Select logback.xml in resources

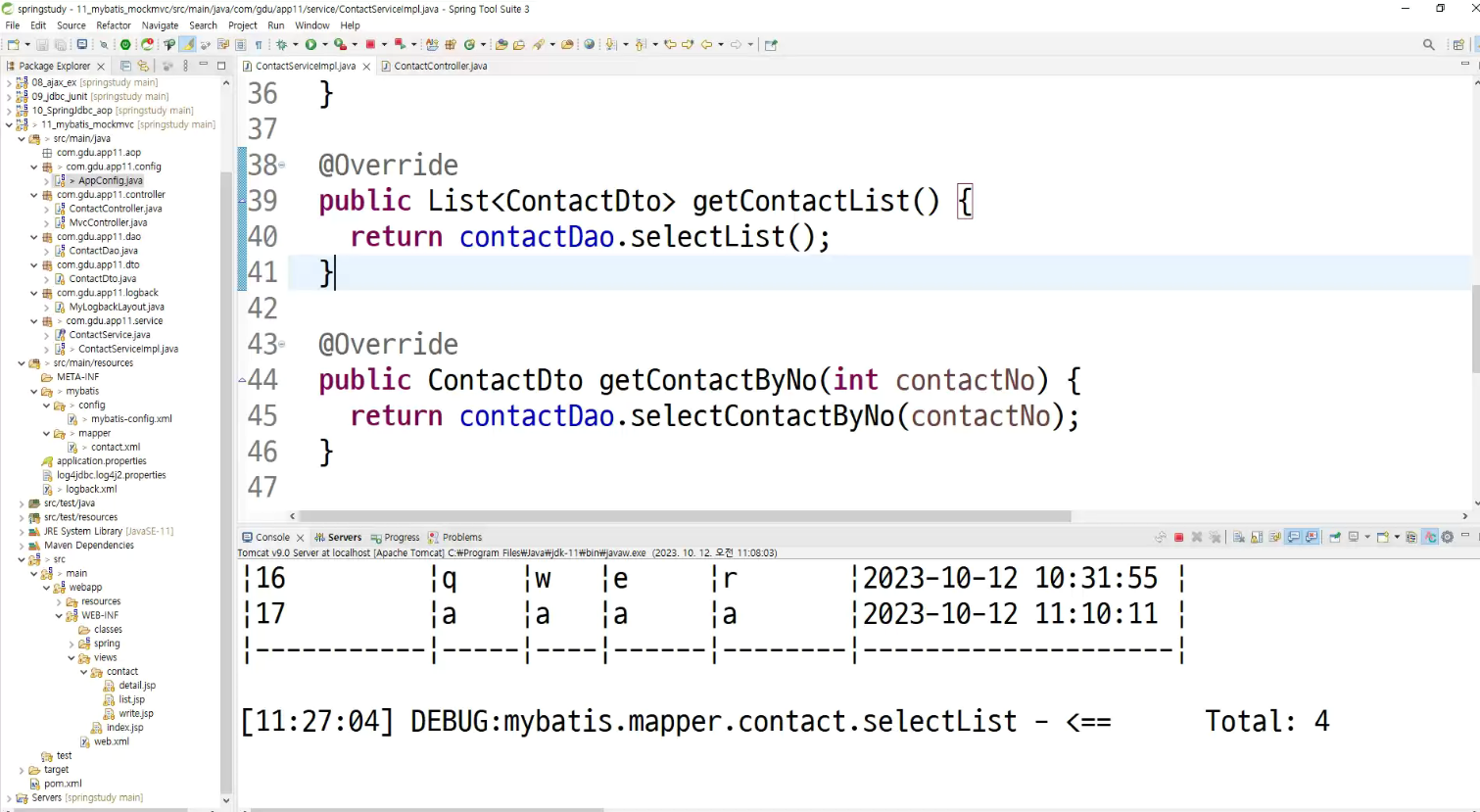click(x=91, y=490)
